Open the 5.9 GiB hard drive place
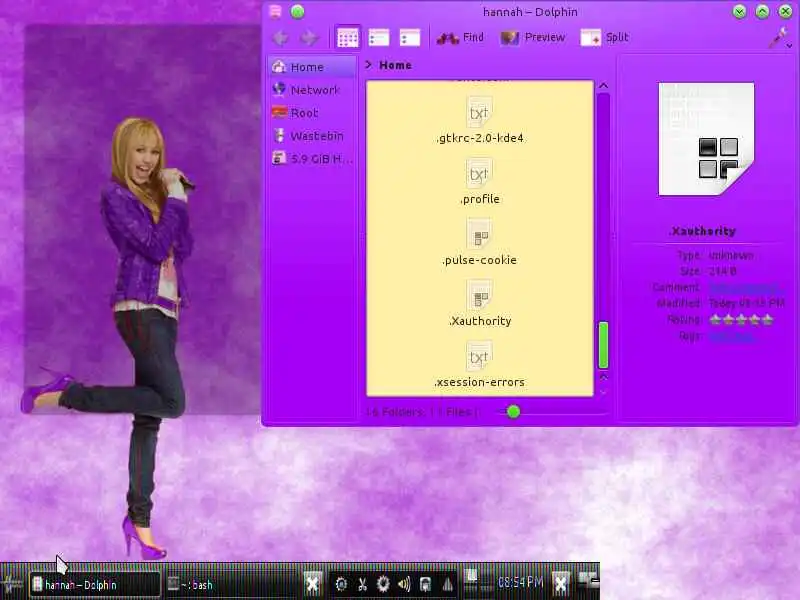 click(312, 159)
